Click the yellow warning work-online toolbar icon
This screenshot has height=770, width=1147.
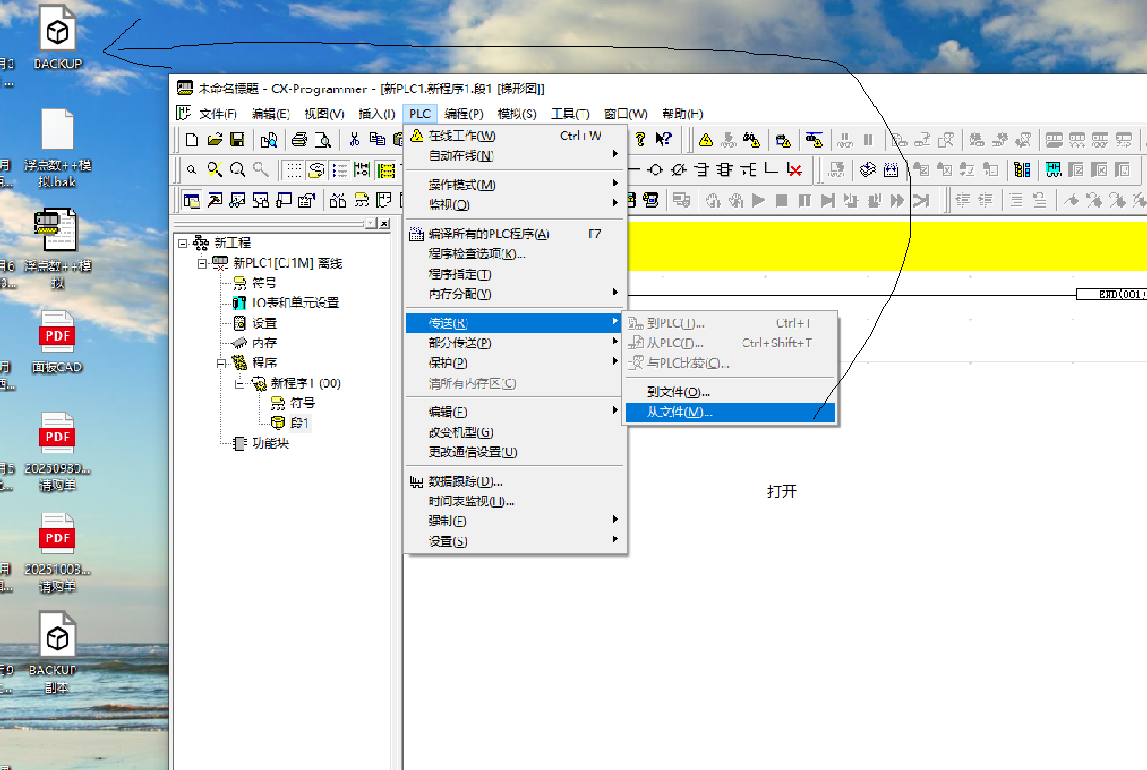click(x=706, y=139)
